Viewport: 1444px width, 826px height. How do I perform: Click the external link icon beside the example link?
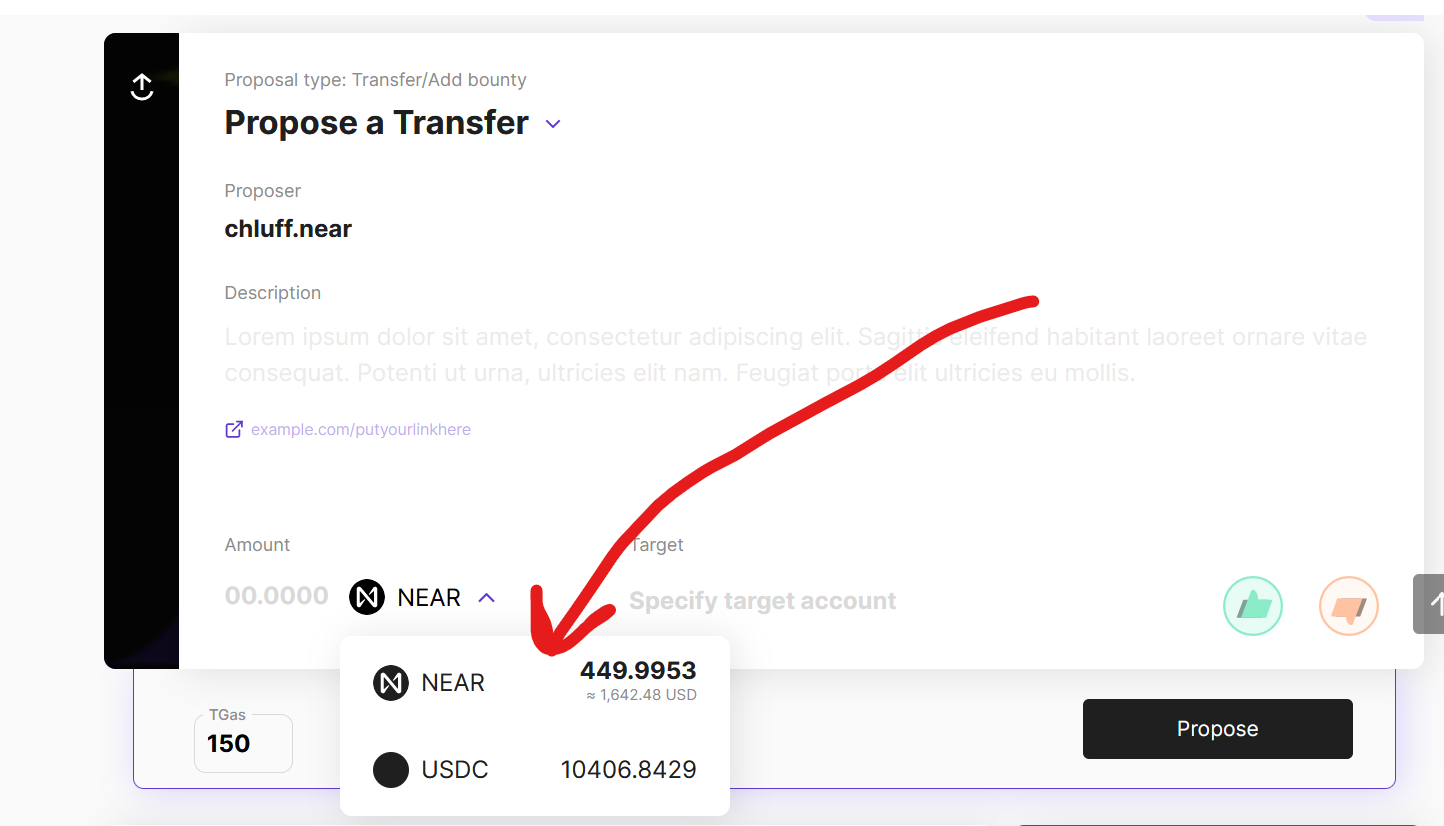pos(233,429)
